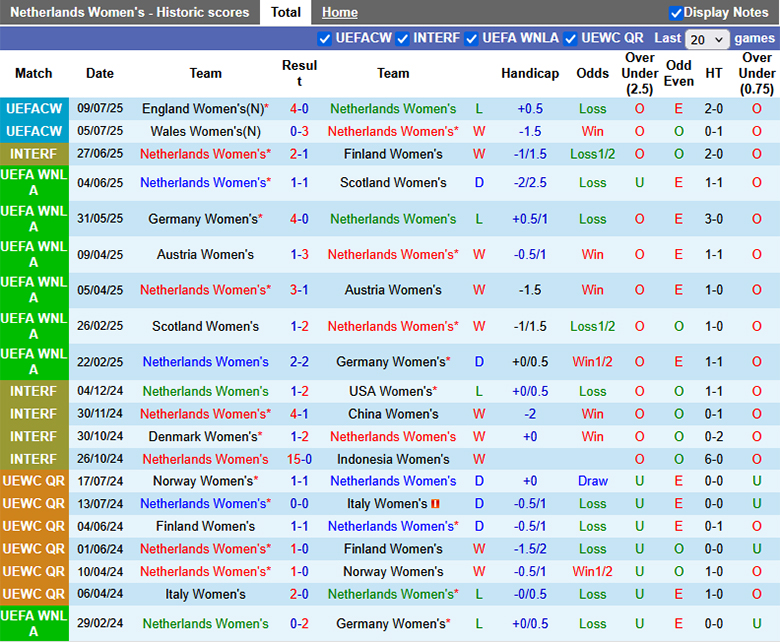Click UEFA WNL A label on 04/06/25 row

click(x=34, y=183)
